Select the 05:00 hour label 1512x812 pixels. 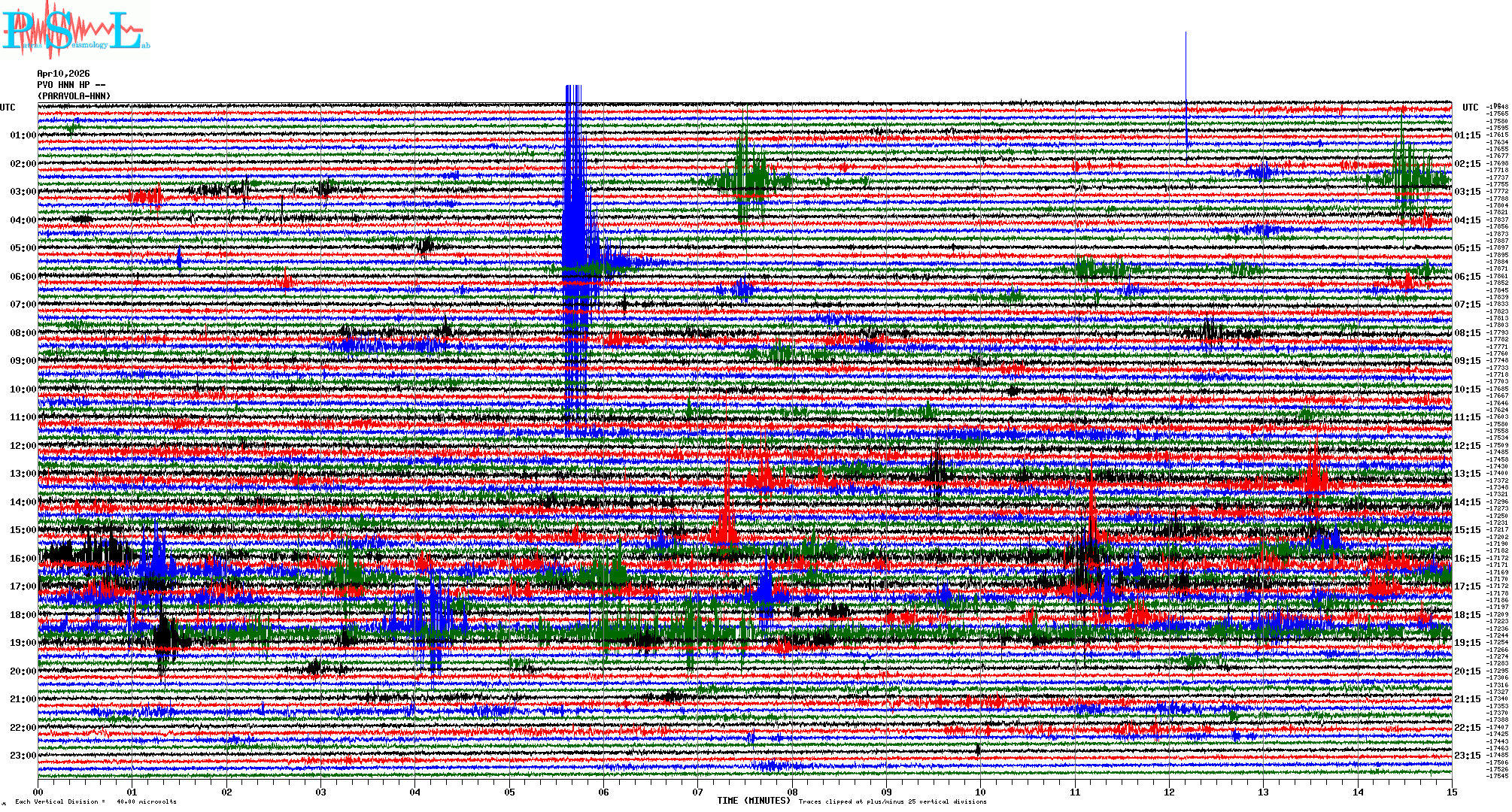[x=23, y=248]
